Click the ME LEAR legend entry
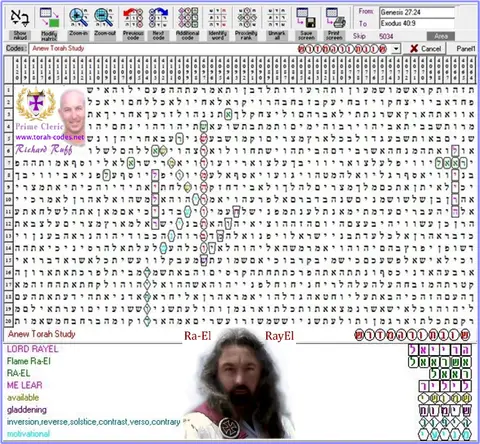The image size is (480, 444). [x=25, y=385]
